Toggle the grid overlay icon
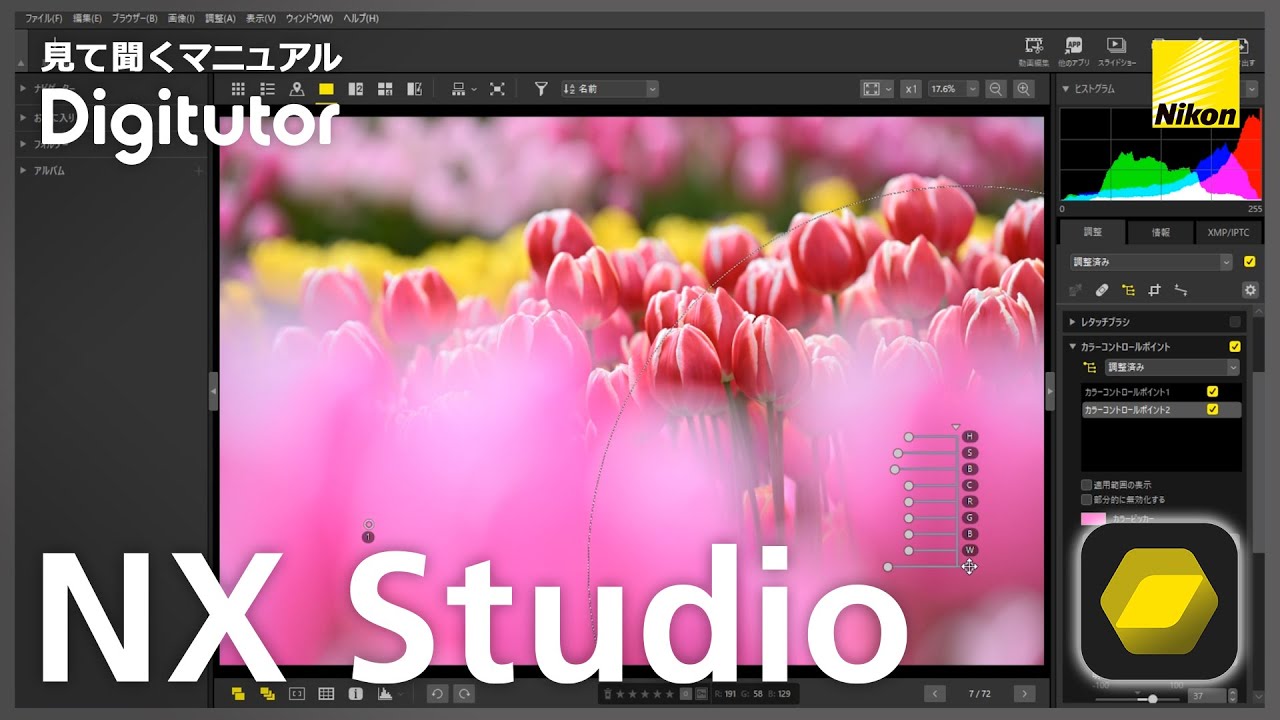1280x720 pixels. click(326, 693)
